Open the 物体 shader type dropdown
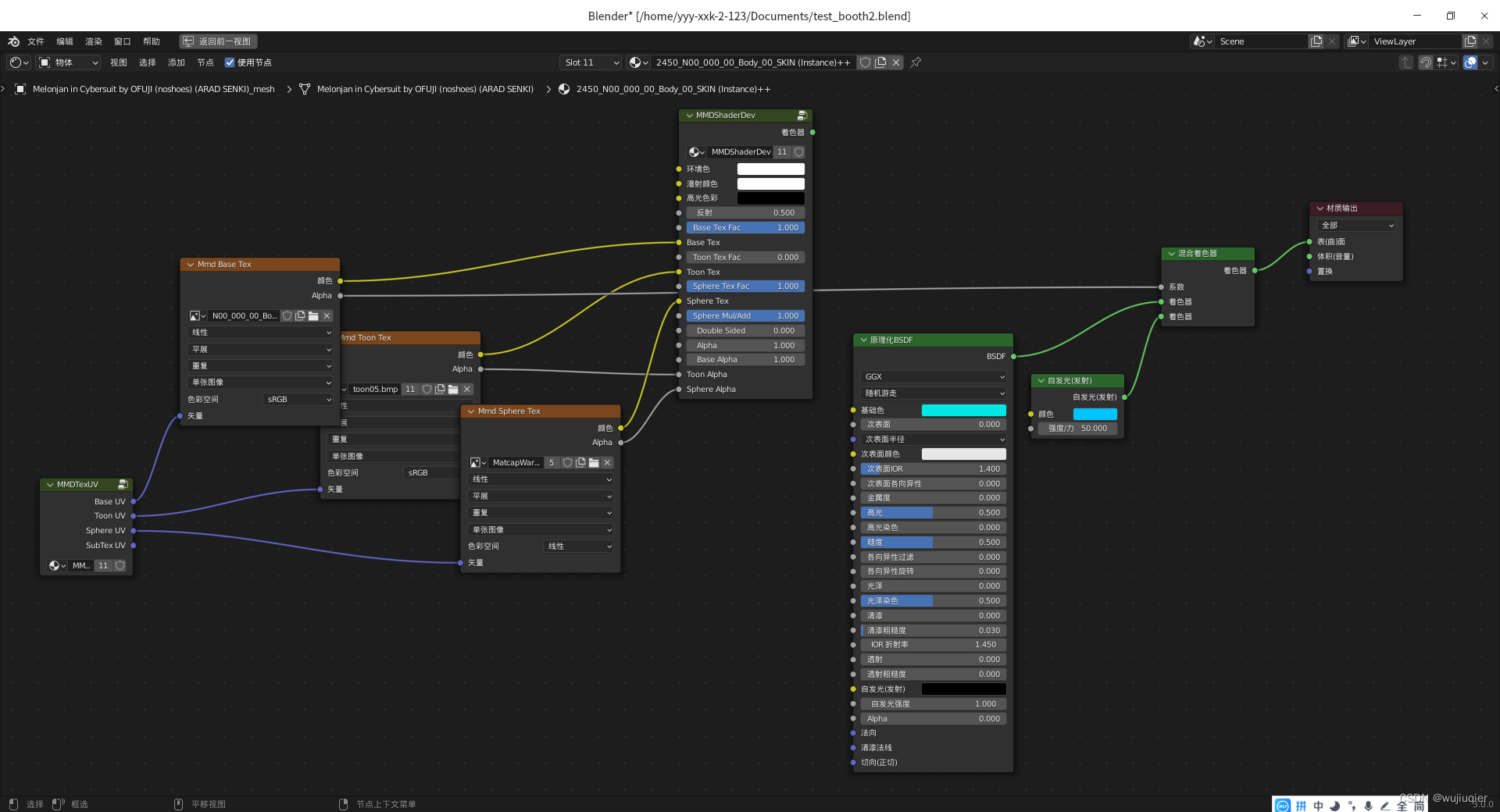The image size is (1500, 812). (x=69, y=62)
